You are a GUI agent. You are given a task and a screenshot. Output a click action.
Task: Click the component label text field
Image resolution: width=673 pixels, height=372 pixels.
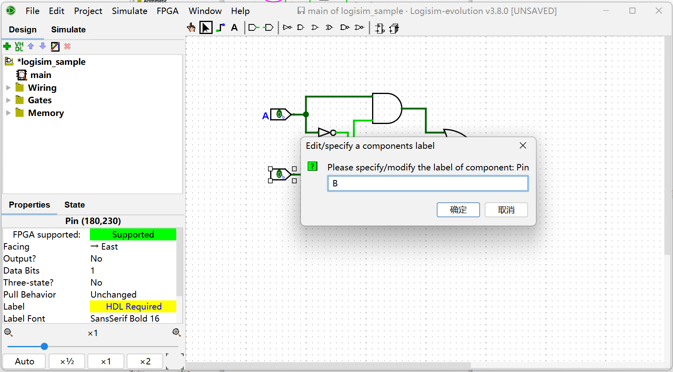[427, 184]
